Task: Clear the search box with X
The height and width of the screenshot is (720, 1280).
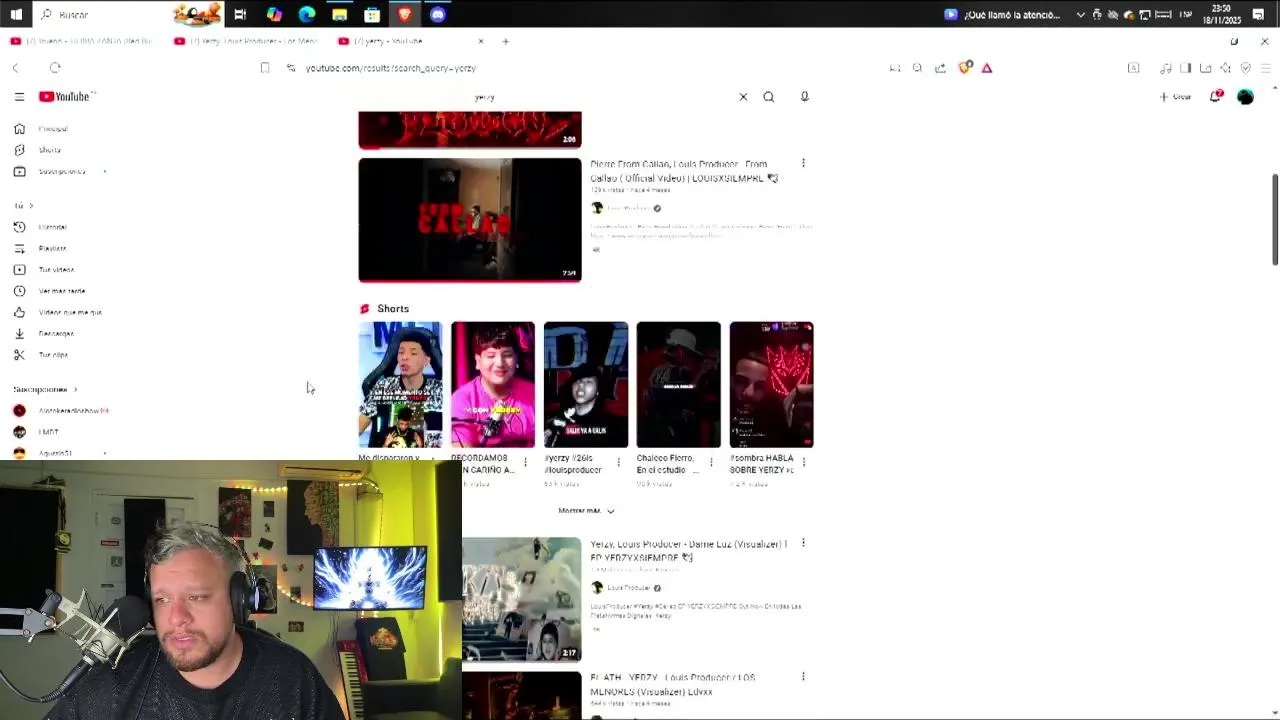Action: (743, 97)
